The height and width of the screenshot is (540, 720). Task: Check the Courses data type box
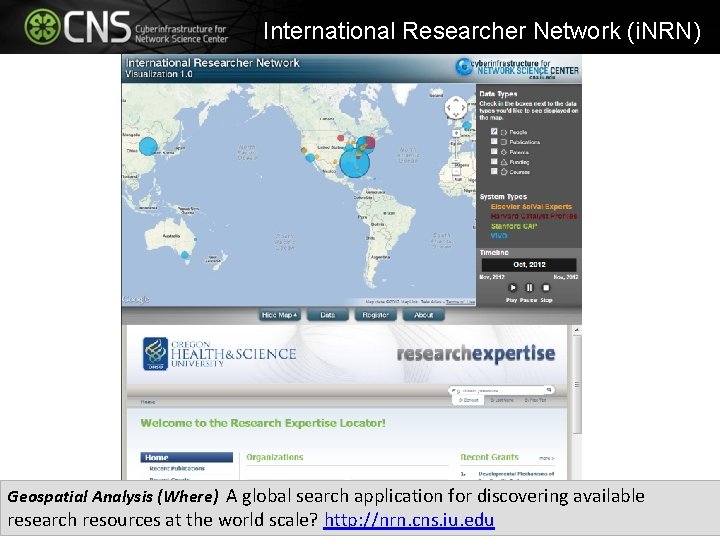click(x=494, y=171)
